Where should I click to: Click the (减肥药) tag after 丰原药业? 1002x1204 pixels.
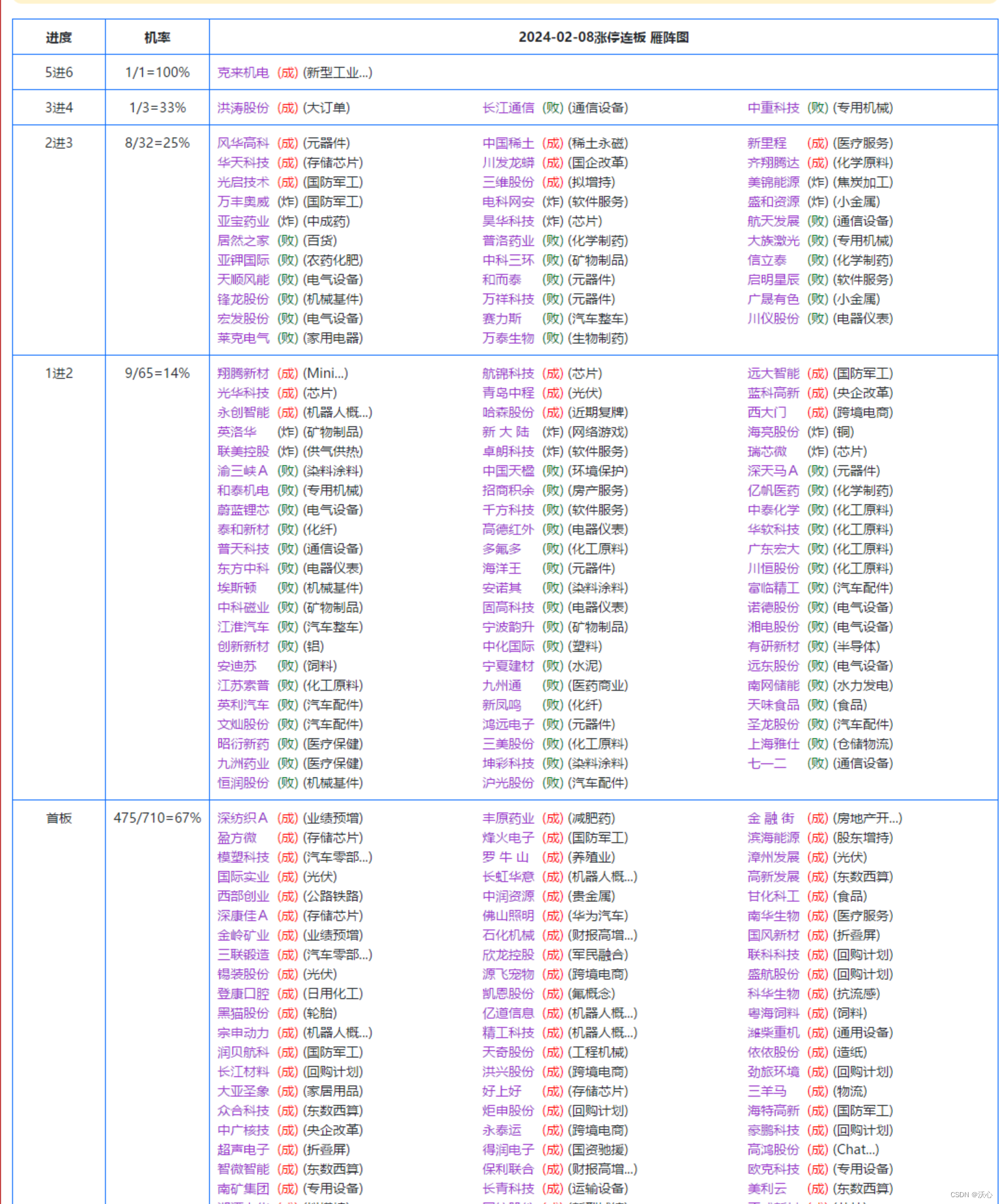[x=591, y=818]
